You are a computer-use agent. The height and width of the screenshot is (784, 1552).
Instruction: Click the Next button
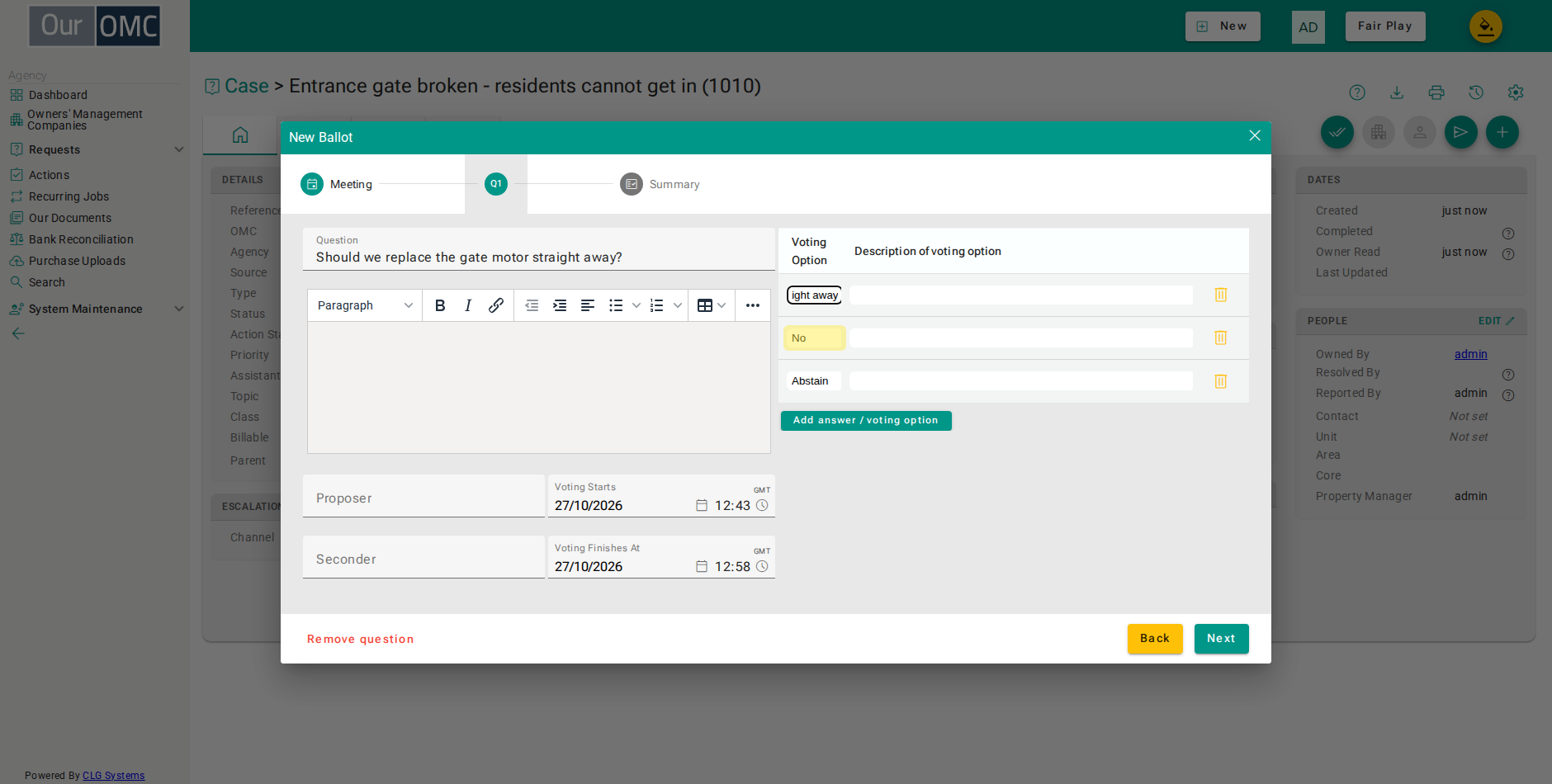point(1222,639)
